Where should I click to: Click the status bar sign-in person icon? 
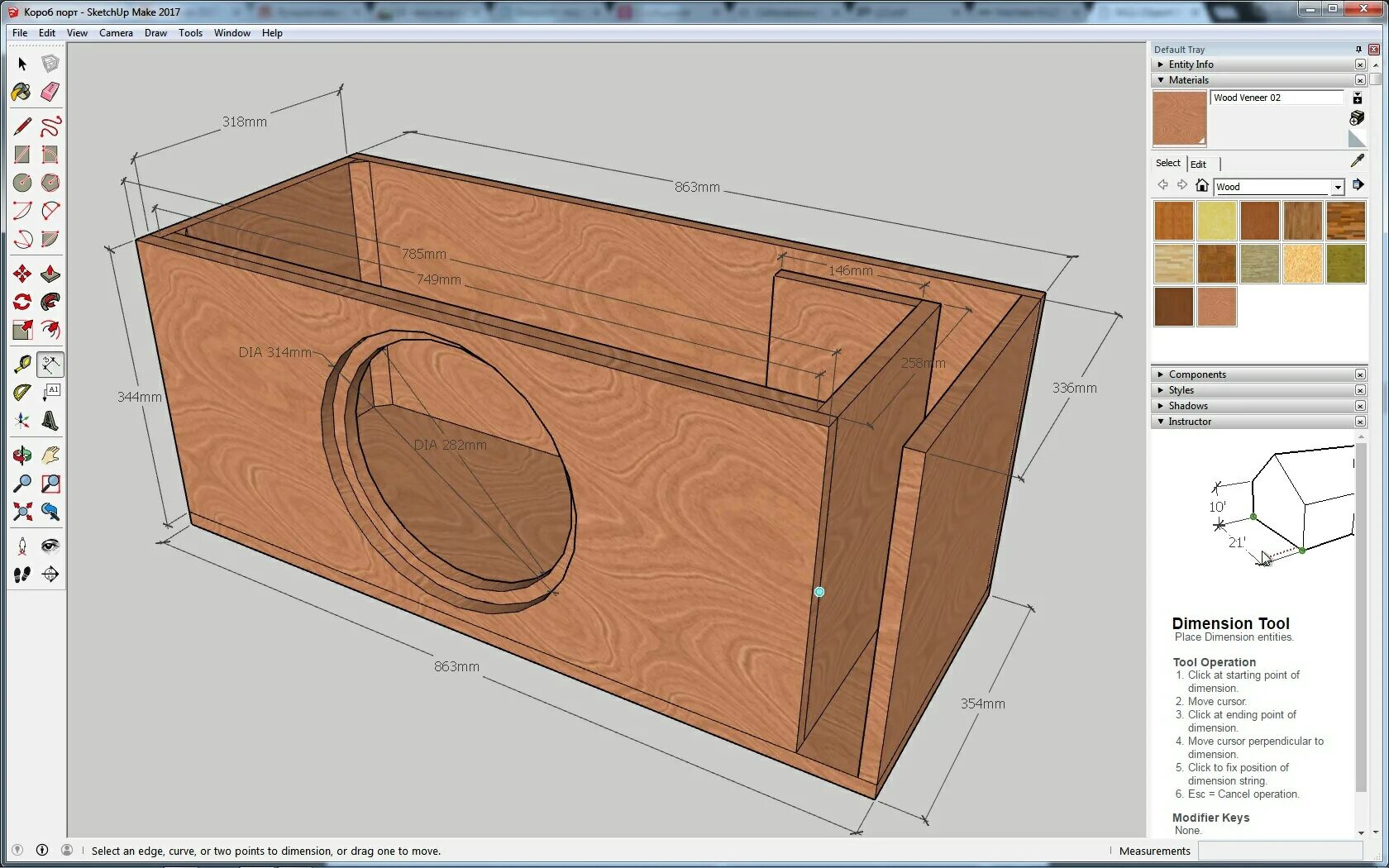[x=67, y=850]
